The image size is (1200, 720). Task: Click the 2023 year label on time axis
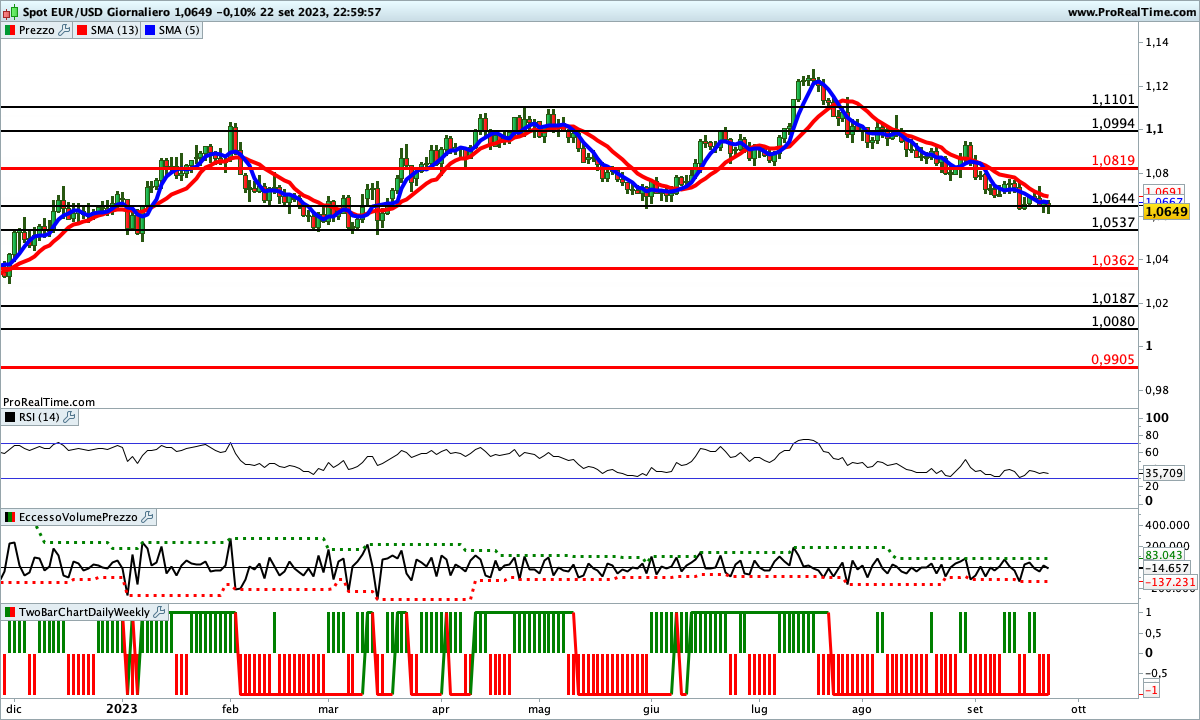pyautogui.click(x=123, y=708)
